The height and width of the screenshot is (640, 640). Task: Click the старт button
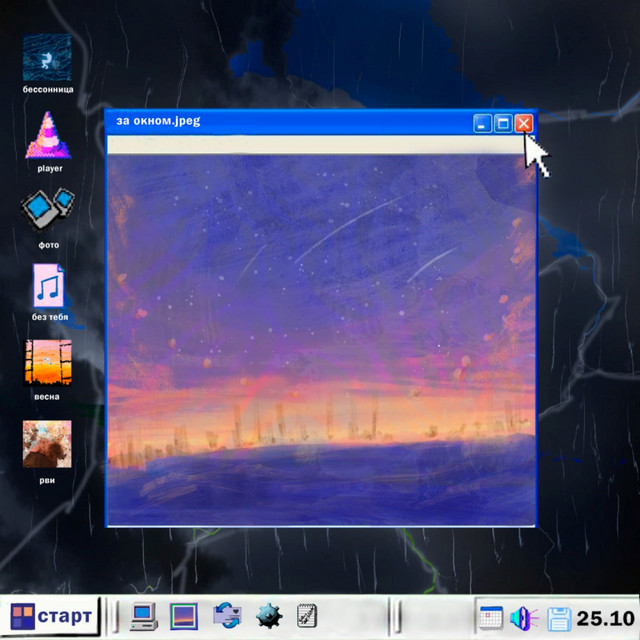click(x=51, y=615)
